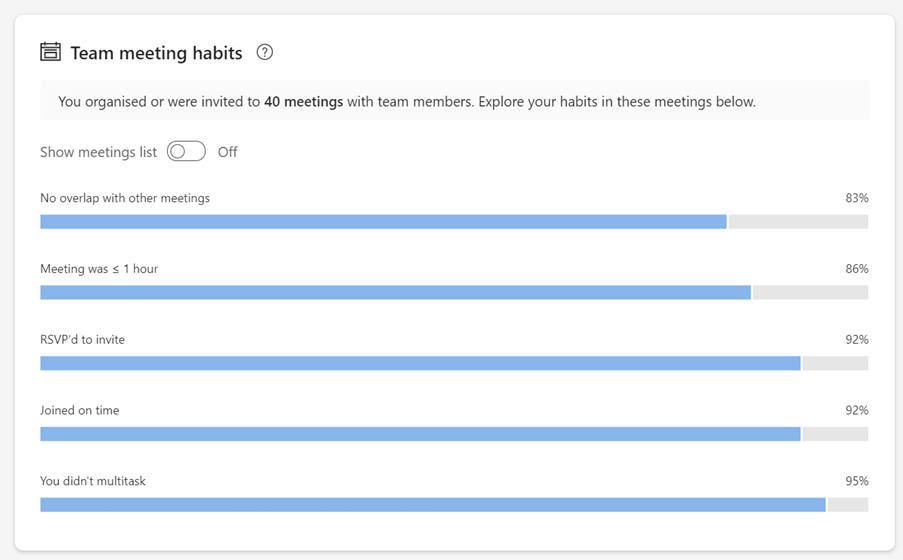The width and height of the screenshot is (903, 560).
Task: Click the Meeting was ≤ 1 hour progress bar
Action: [453, 293]
